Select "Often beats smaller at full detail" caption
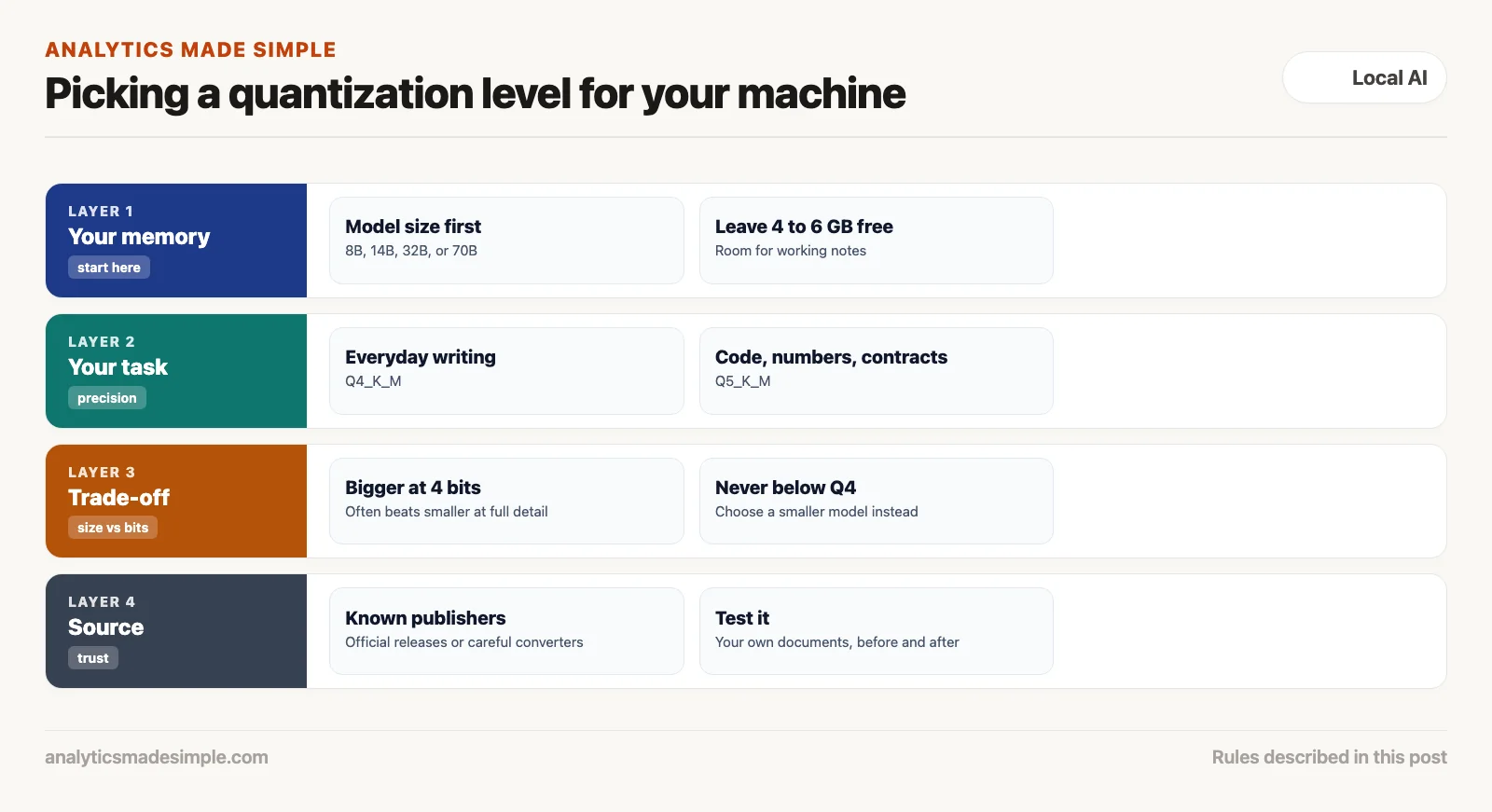1492x812 pixels. [x=447, y=512]
